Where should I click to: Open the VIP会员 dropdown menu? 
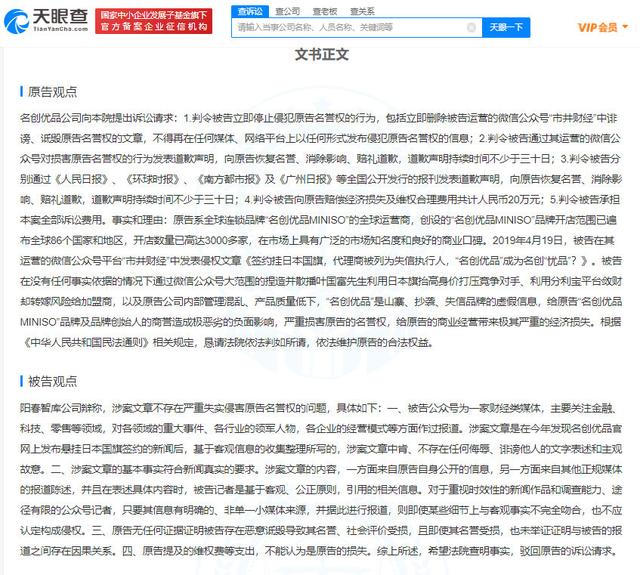pos(603,27)
